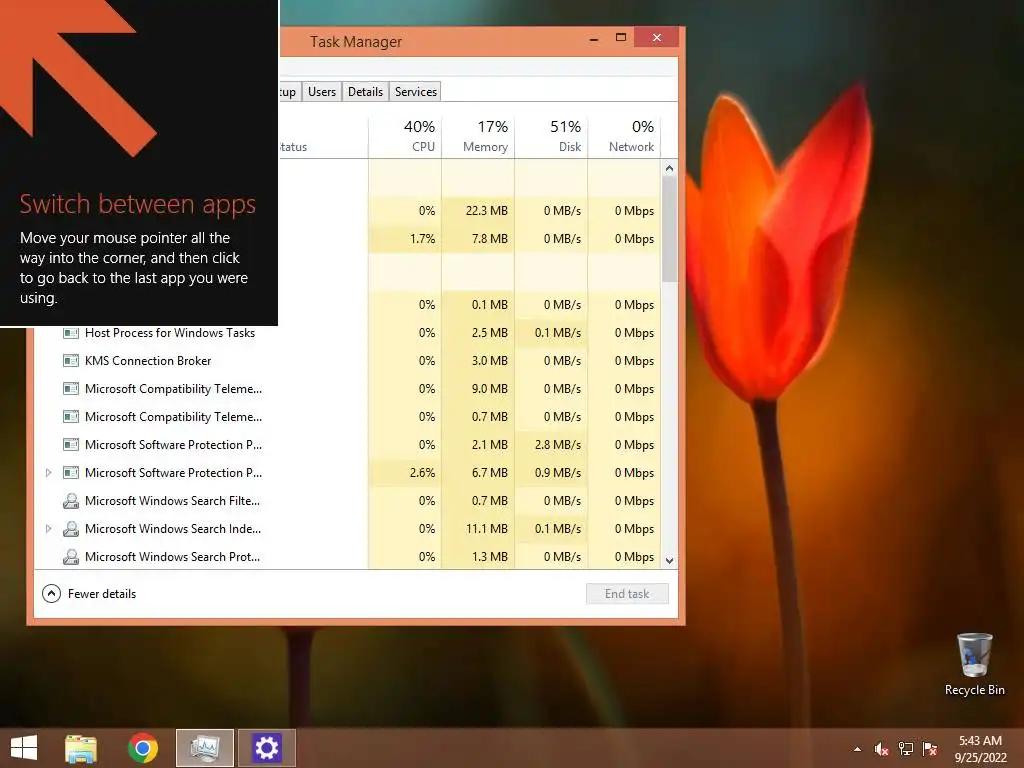
Task: Sort processes by the Disk column header
Action: [551, 136]
